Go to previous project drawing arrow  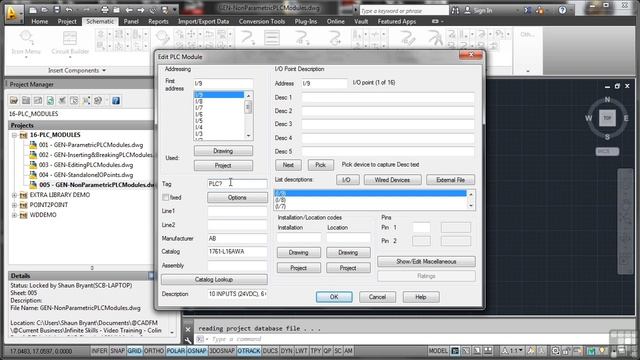click(x=129, y=10)
